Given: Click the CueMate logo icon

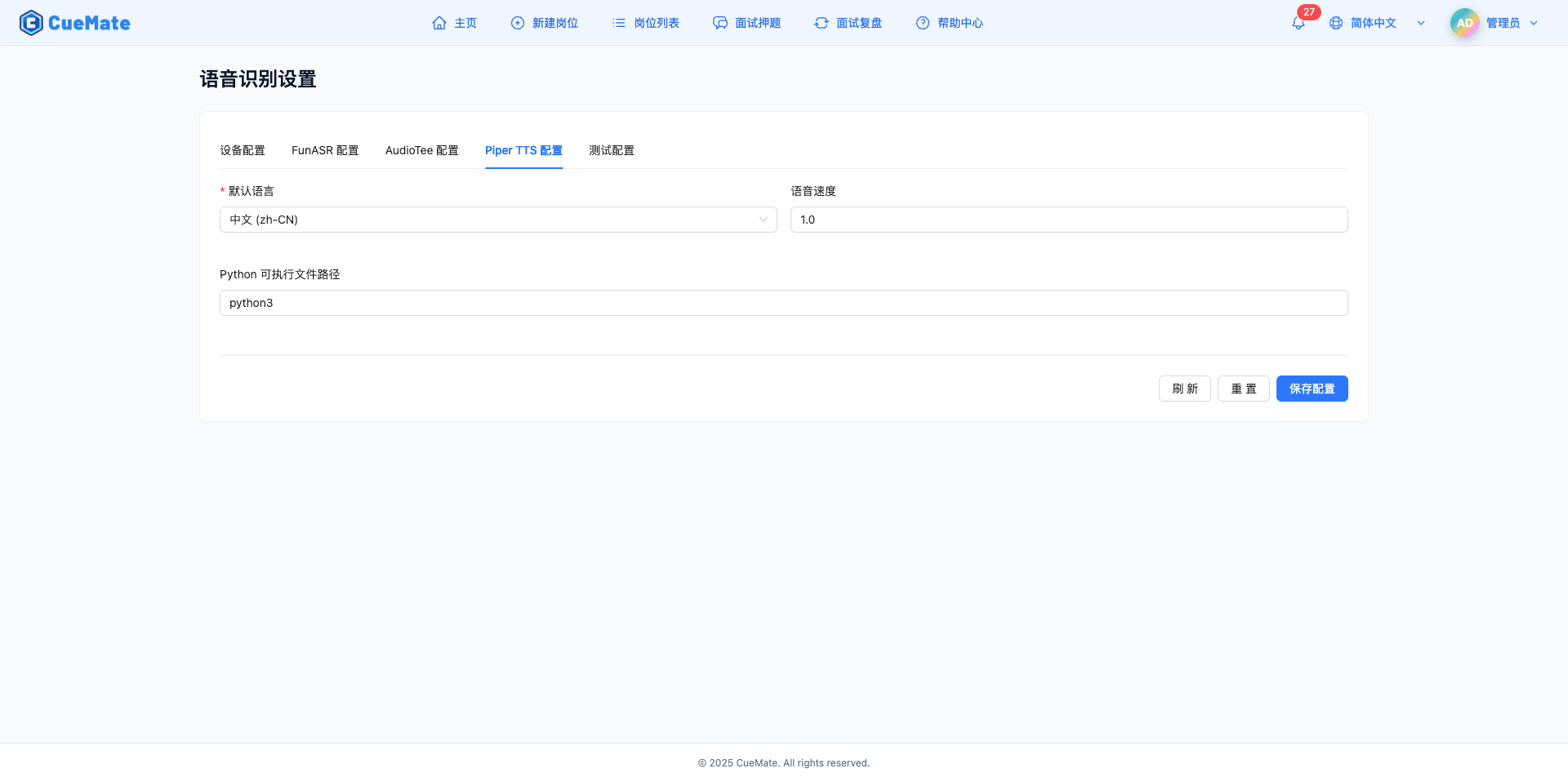Looking at the screenshot, I should 31,23.
